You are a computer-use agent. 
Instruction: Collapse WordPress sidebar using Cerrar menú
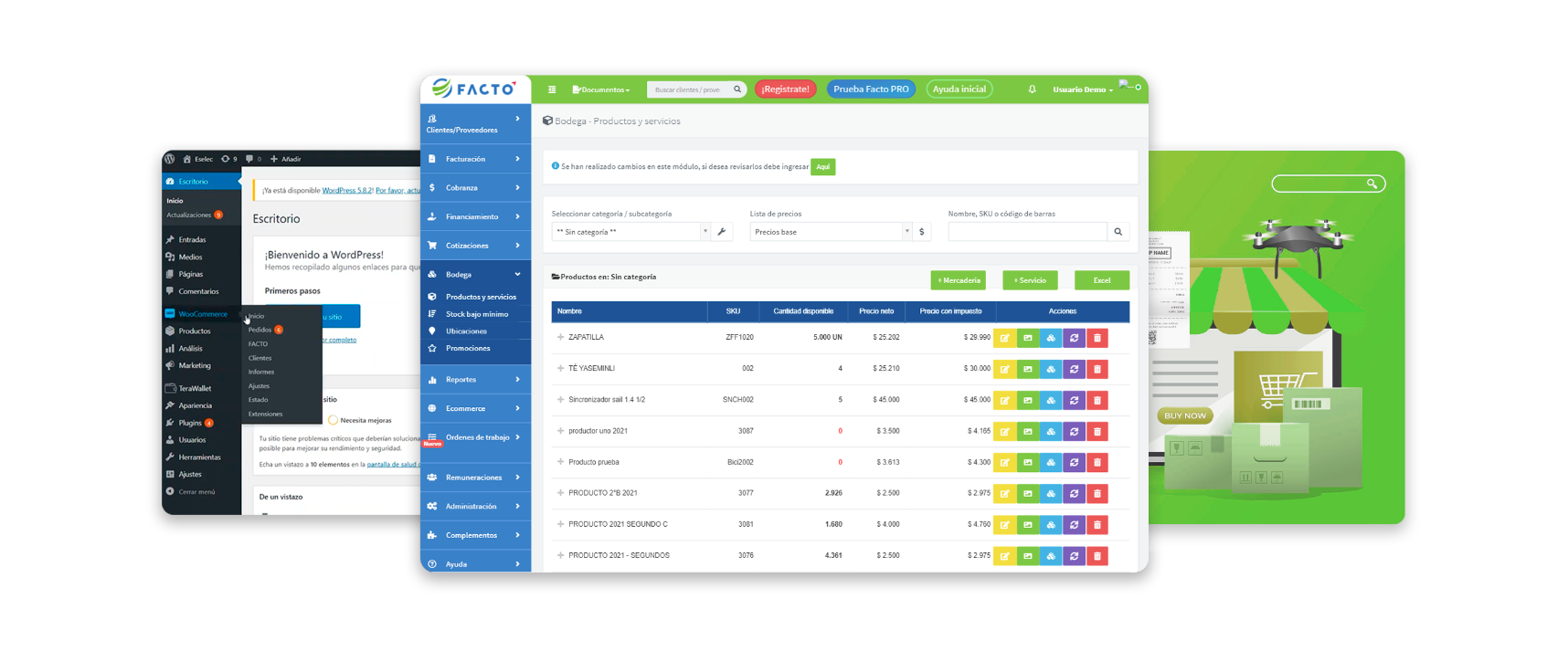tap(196, 492)
